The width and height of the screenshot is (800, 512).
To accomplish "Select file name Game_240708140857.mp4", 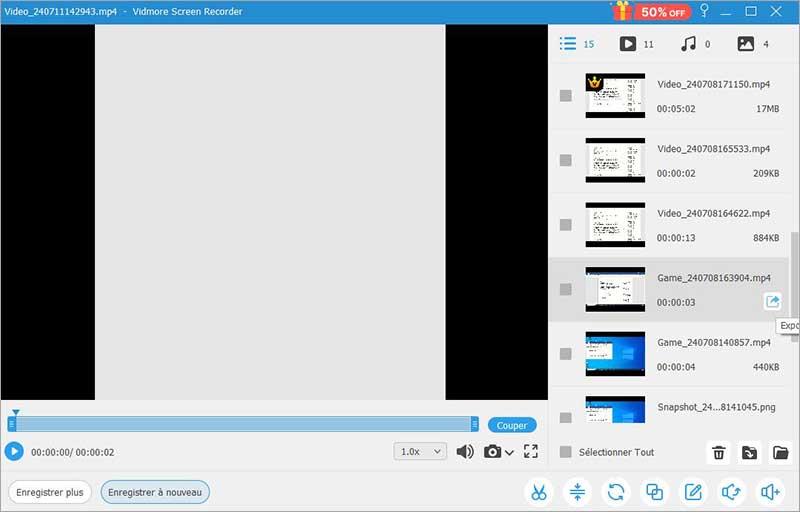I will pyautogui.click(x=714, y=342).
